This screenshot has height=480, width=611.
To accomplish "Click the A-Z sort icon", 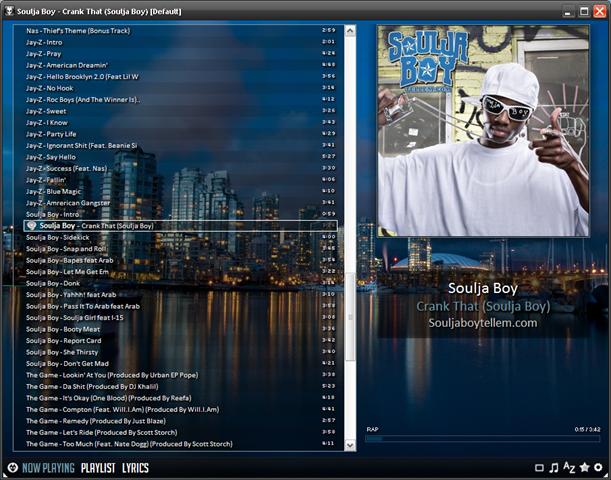I will pos(569,468).
